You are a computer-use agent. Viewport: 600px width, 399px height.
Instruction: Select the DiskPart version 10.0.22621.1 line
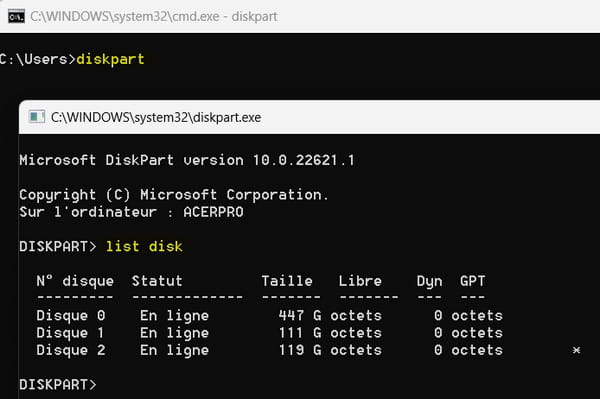tap(187, 160)
